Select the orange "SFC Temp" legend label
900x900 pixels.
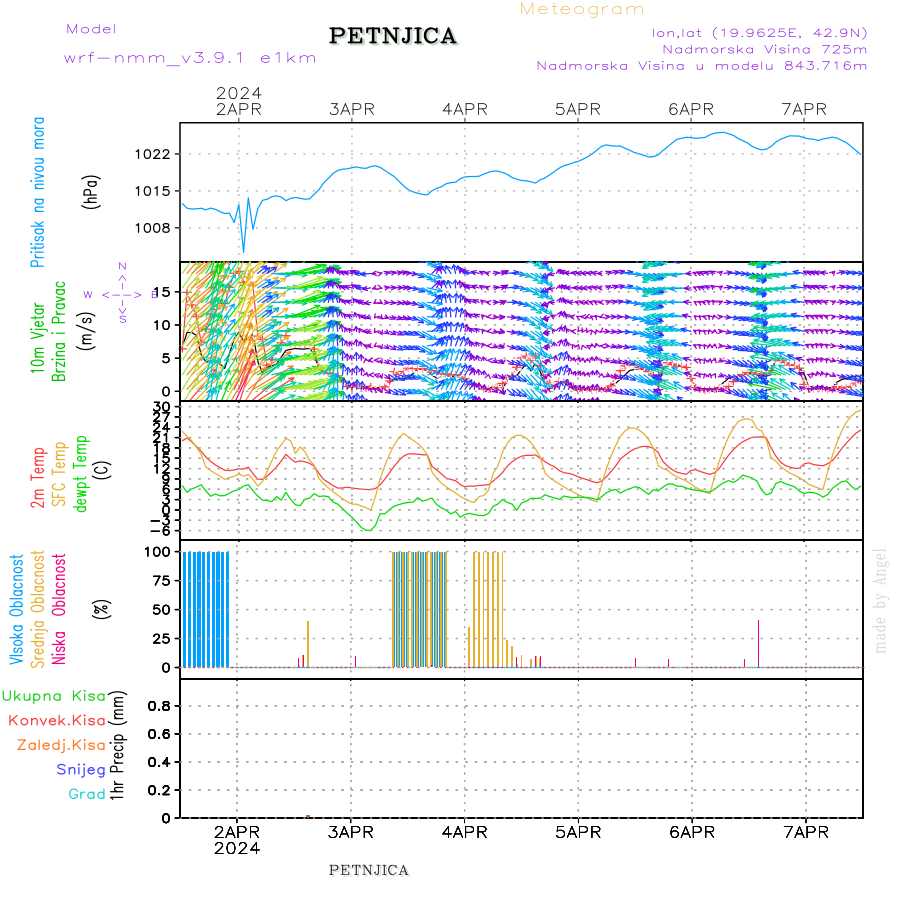pos(59,474)
